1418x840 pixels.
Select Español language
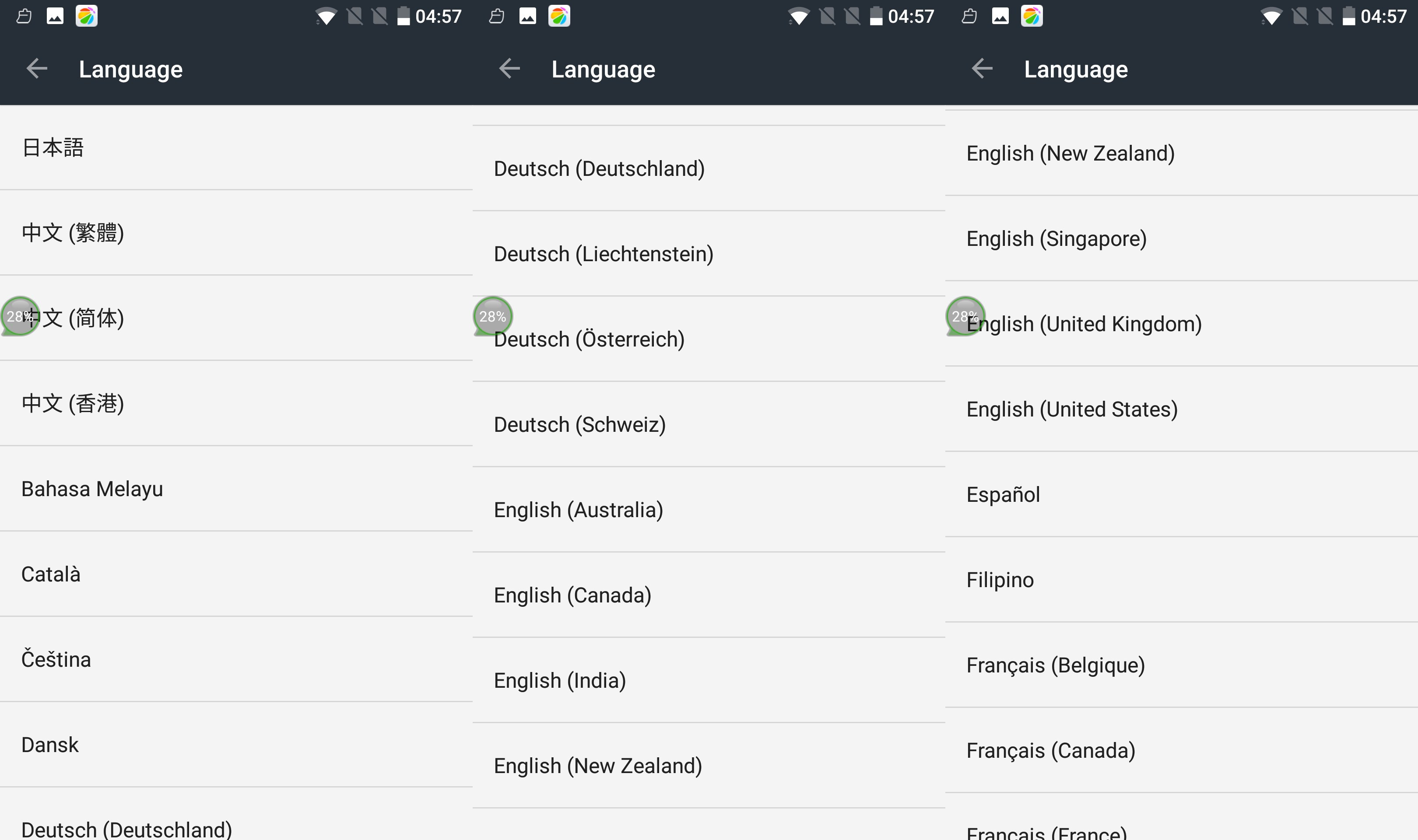[1181, 494]
